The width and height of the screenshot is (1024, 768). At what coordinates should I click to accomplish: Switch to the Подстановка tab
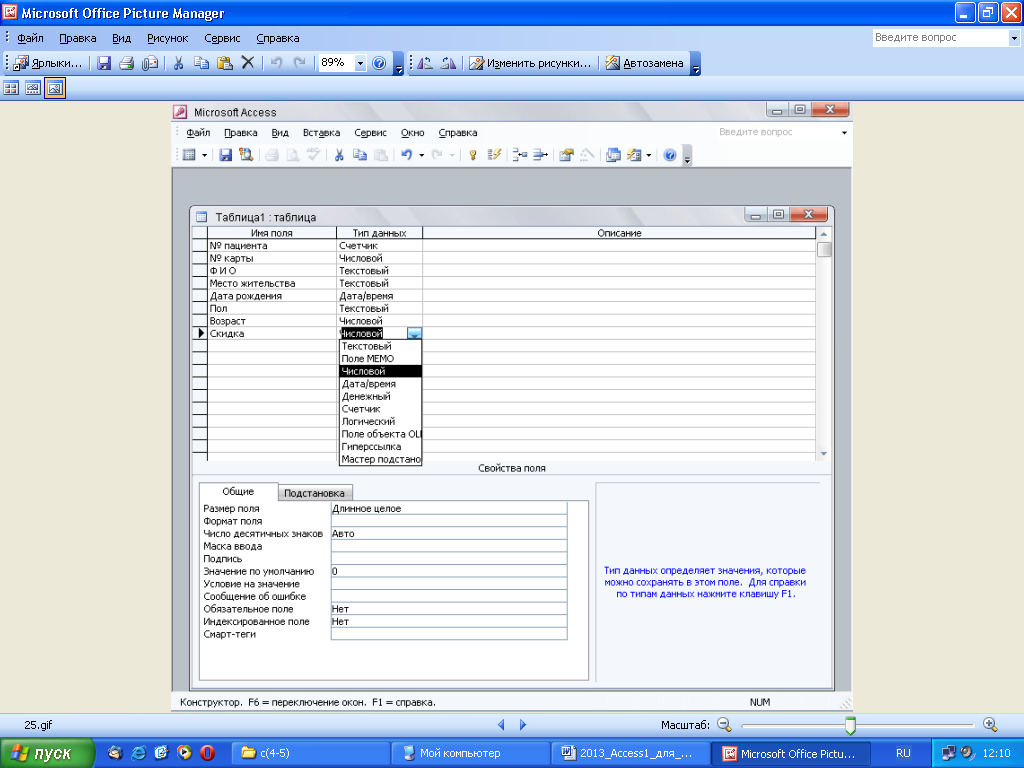314,493
